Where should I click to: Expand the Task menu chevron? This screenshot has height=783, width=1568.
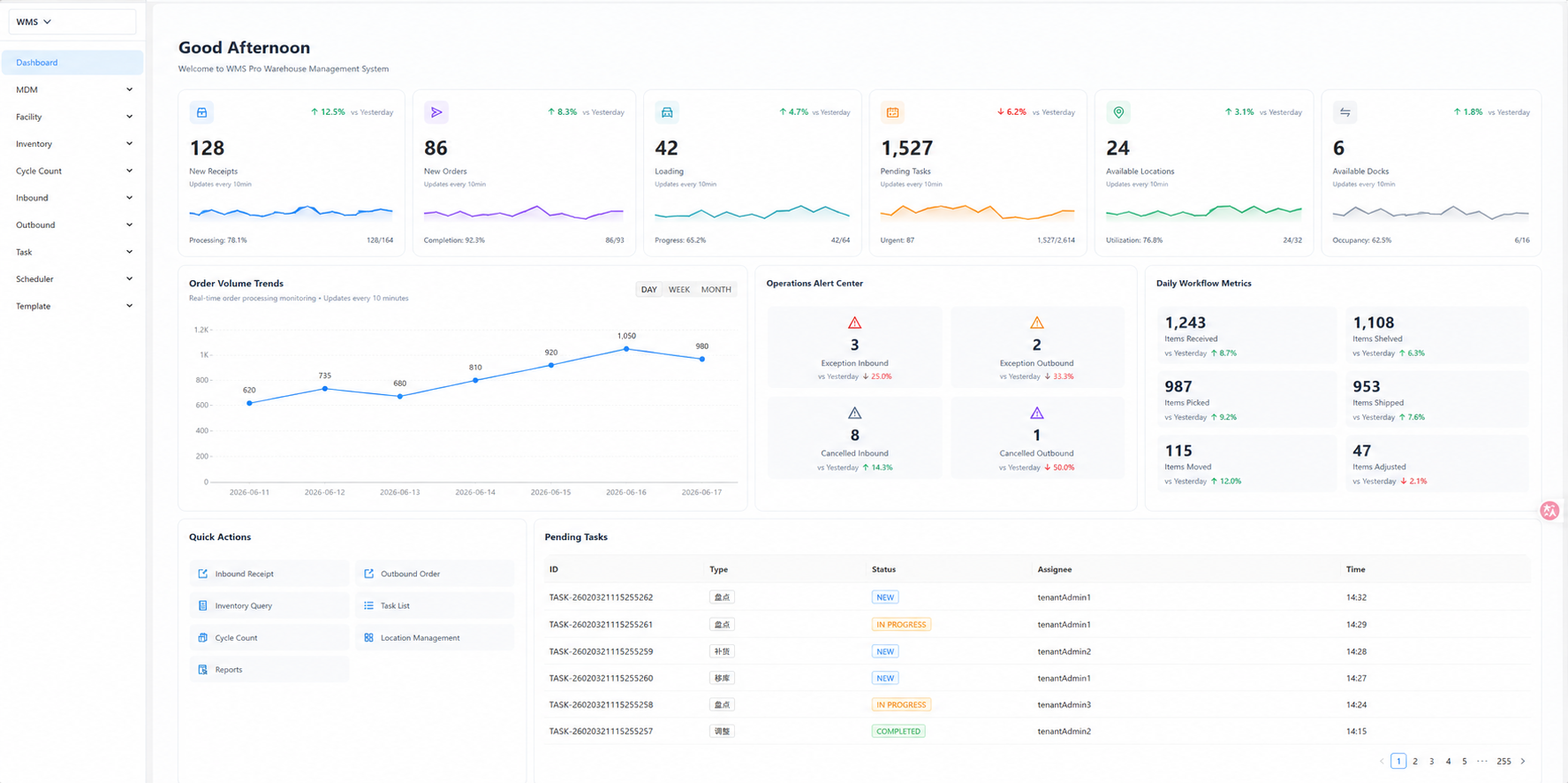129,252
